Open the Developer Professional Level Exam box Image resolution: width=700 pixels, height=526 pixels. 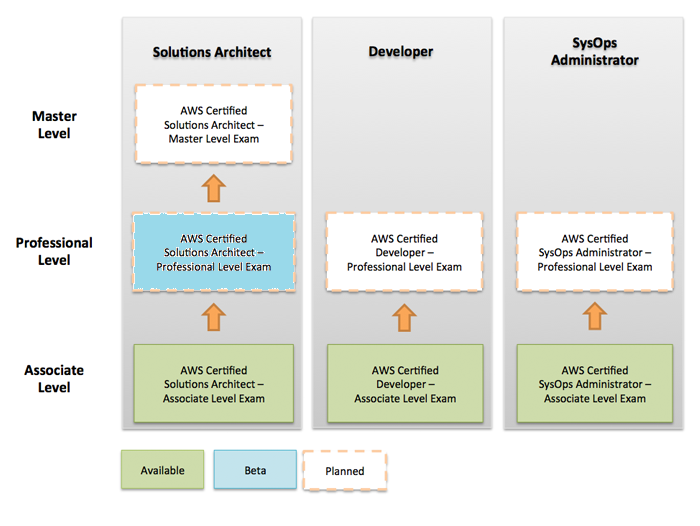405,252
